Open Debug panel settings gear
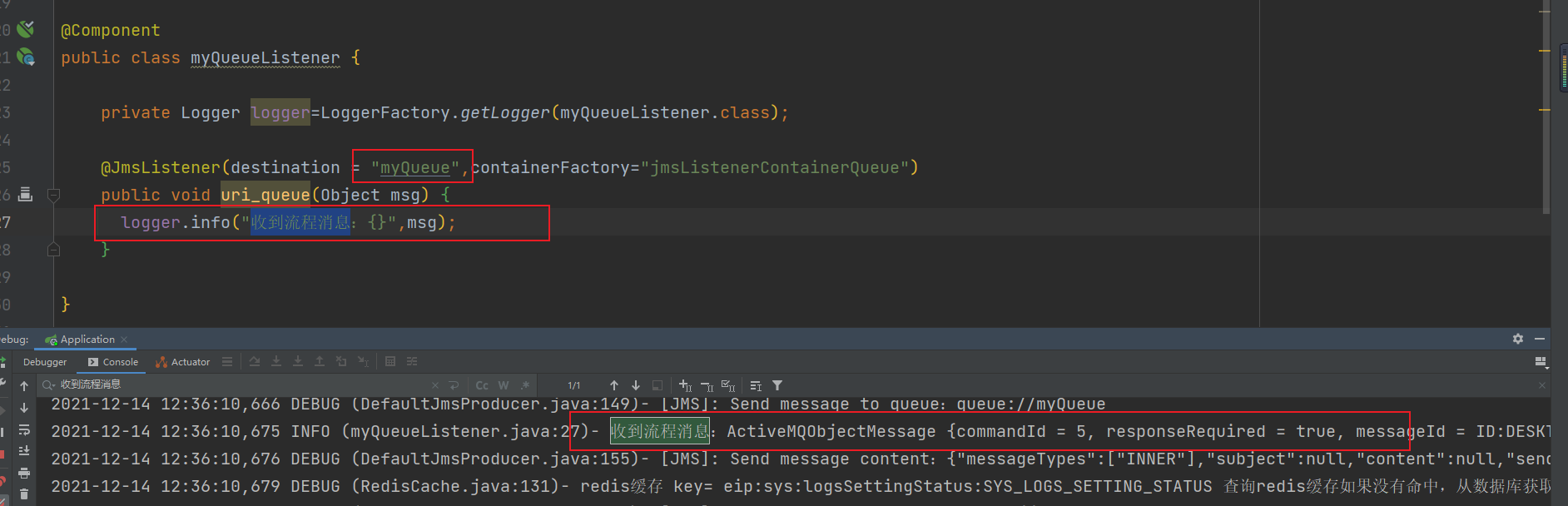The height and width of the screenshot is (506, 1568). pyautogui.click(x=1518, y=339)
